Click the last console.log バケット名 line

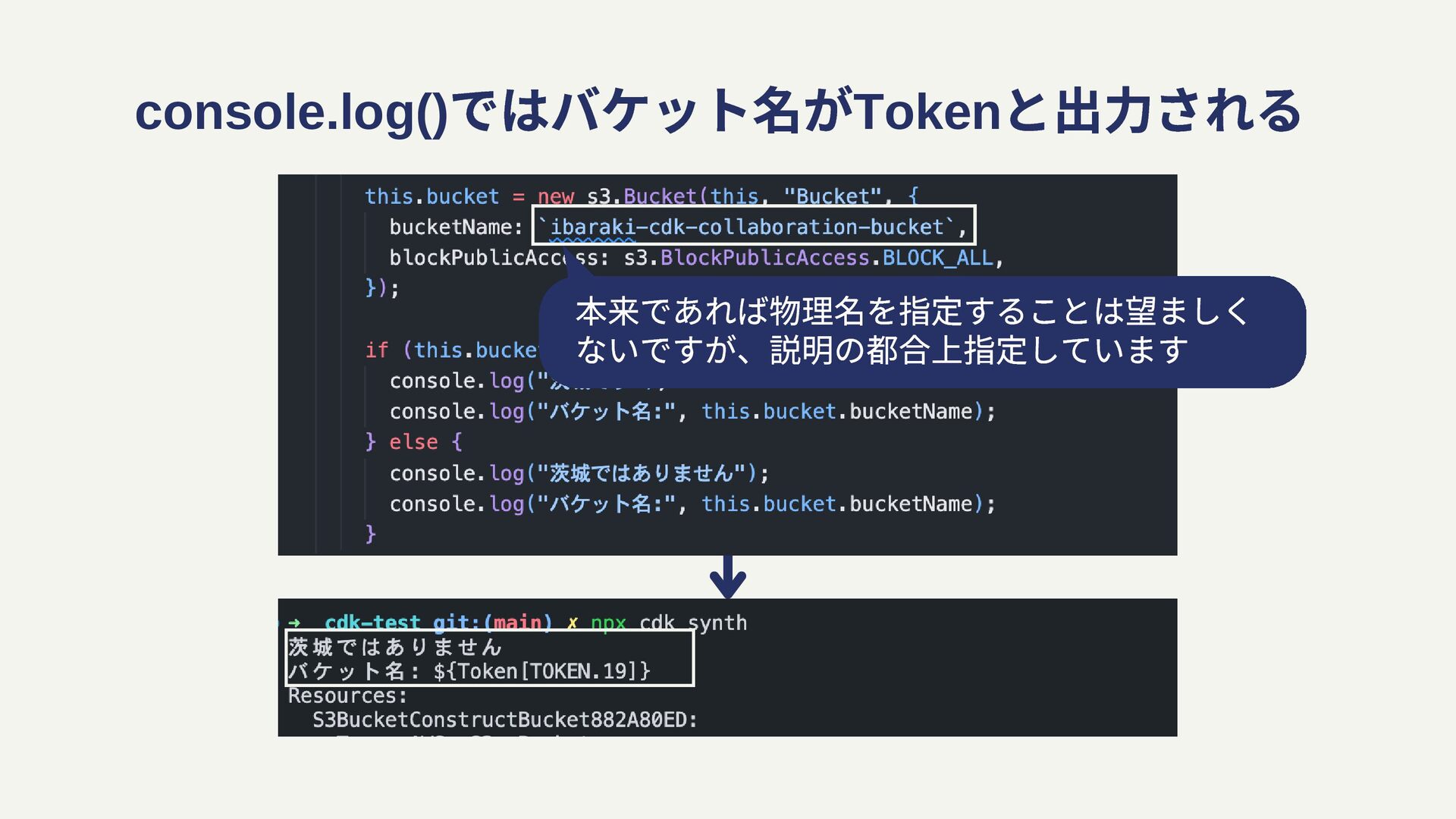tap(692, 504)
